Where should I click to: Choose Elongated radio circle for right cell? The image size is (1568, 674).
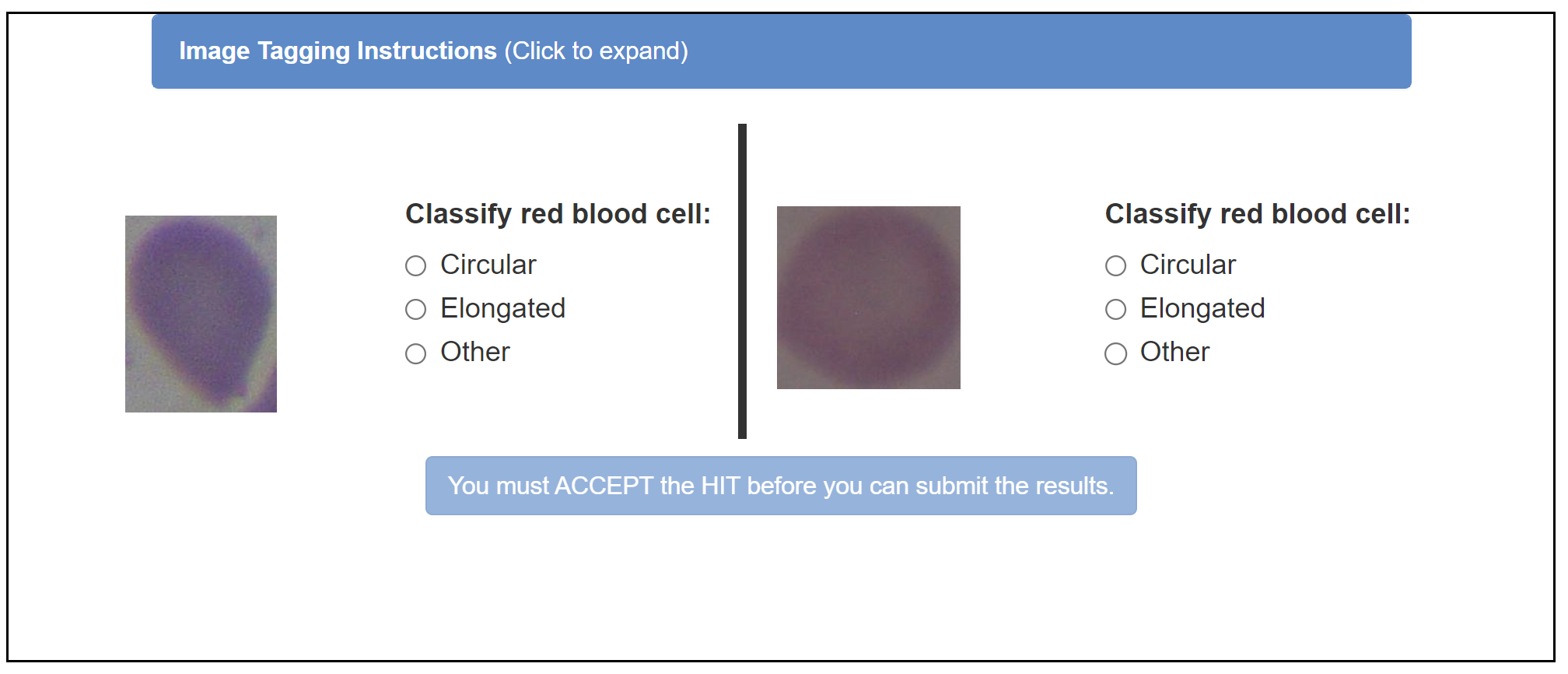point(1116,310)
